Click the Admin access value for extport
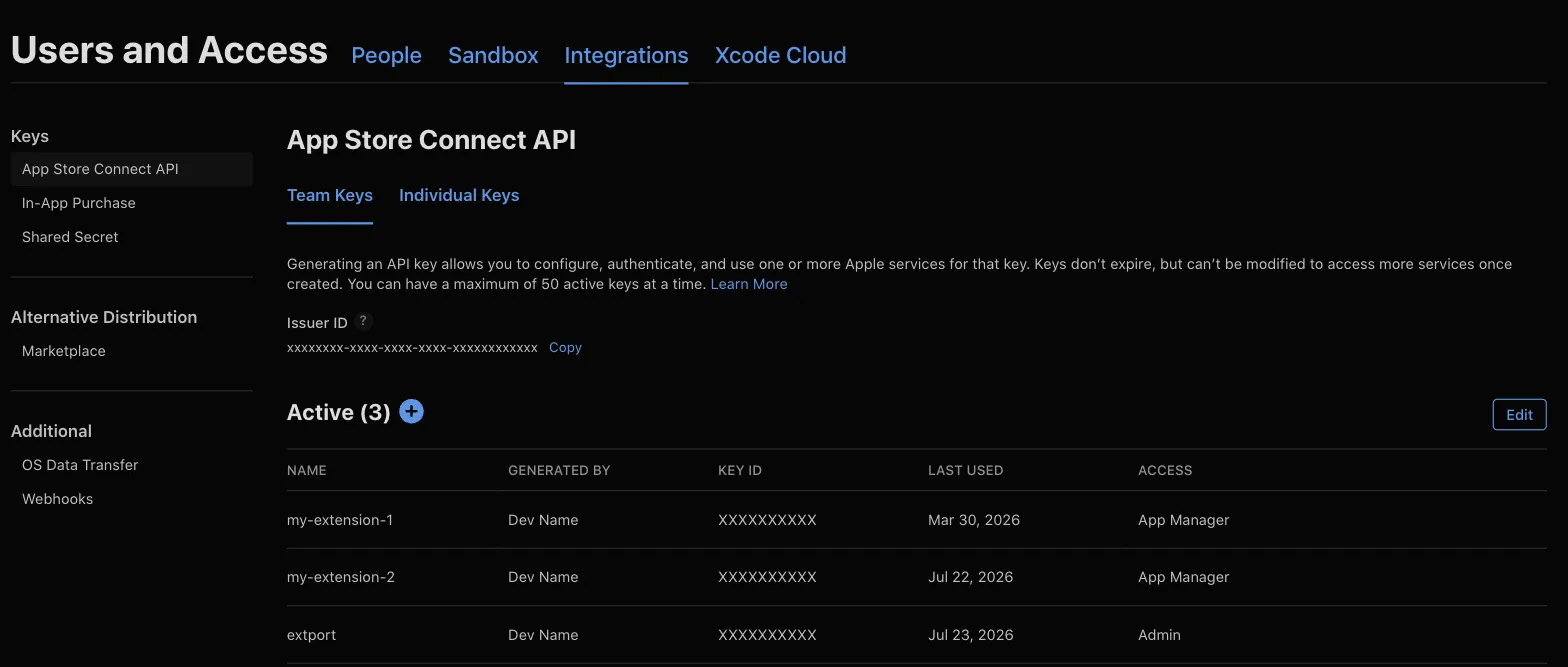 (x=1159, y=635)
